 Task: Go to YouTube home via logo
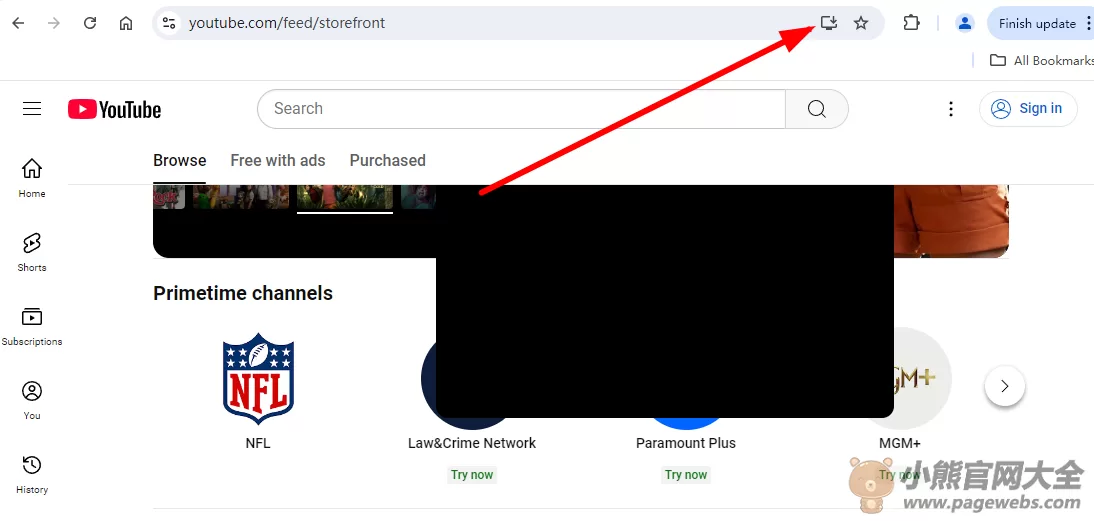[114, 110]
